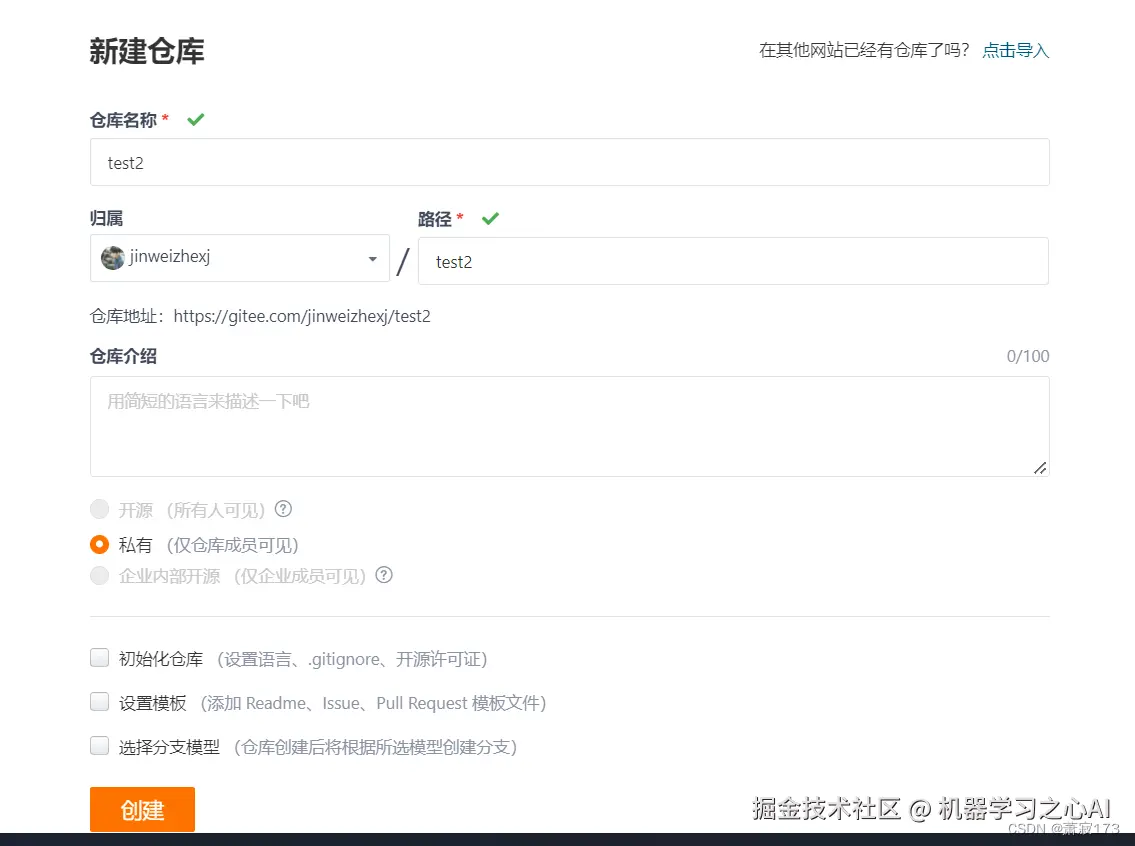
Task: Click inside the 仓库介绍 description textarea
Action: pos(569,425)
